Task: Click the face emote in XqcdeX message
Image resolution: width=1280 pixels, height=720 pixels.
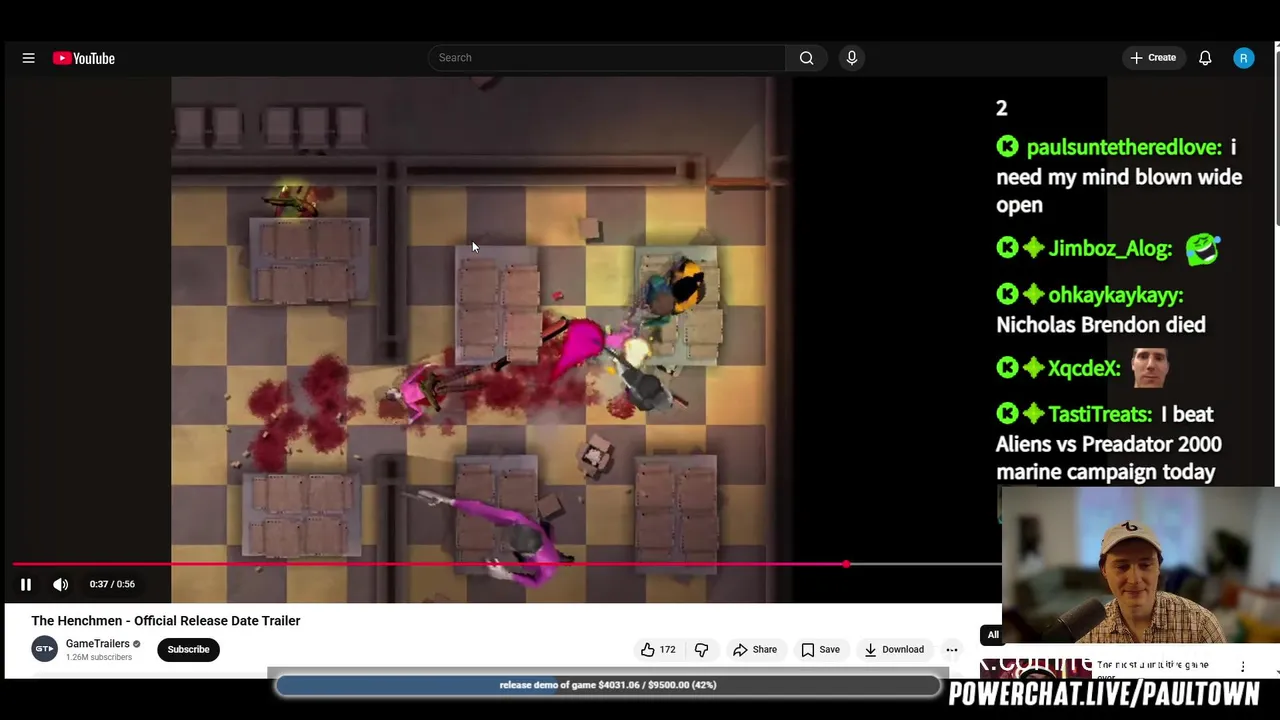Action: [1150, 368]
